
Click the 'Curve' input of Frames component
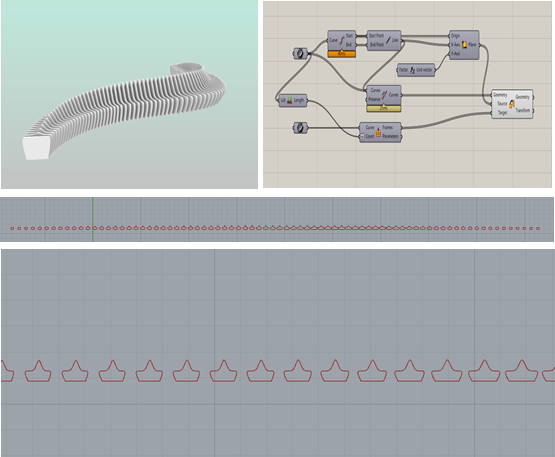[370, 127]
